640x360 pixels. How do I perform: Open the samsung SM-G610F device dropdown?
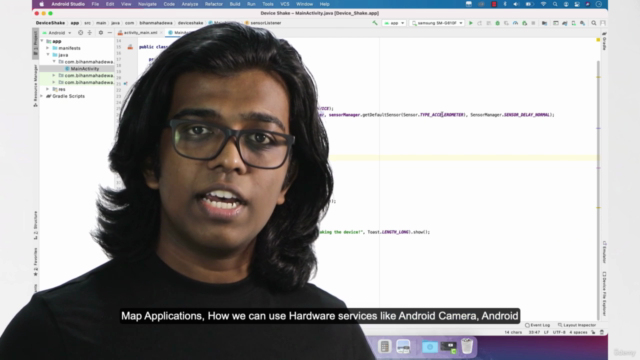[x=437, y=23]
